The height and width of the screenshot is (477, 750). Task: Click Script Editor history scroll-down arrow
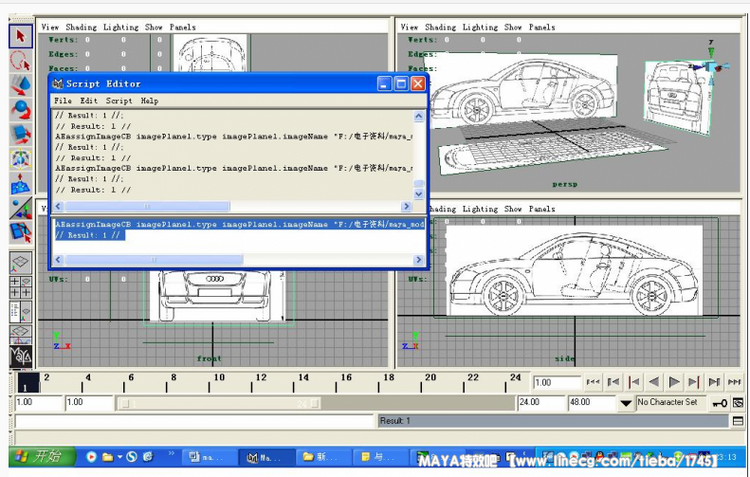point(419,194)
